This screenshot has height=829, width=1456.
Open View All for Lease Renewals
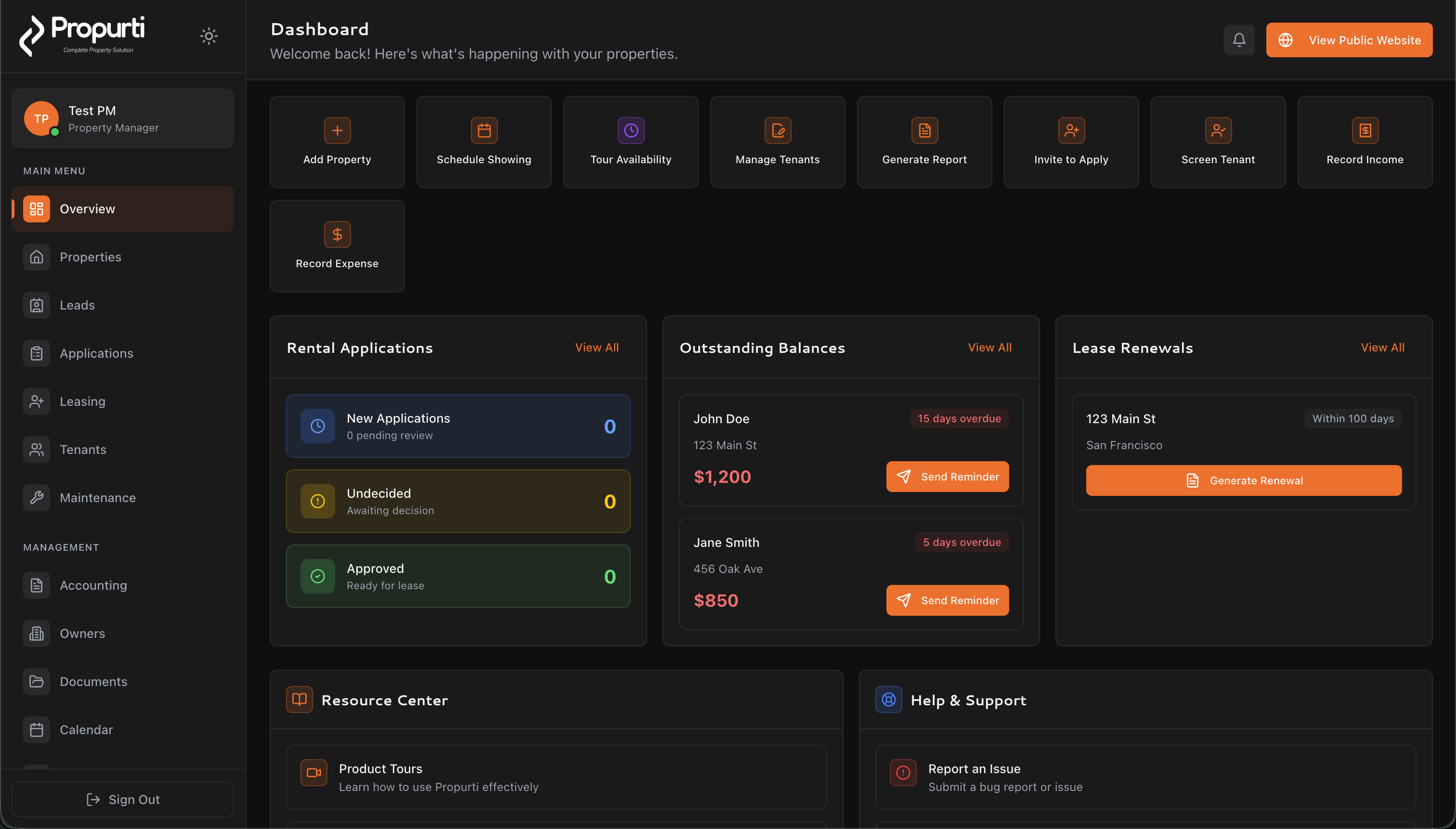pyautogui.click(x=1382, y=347)
